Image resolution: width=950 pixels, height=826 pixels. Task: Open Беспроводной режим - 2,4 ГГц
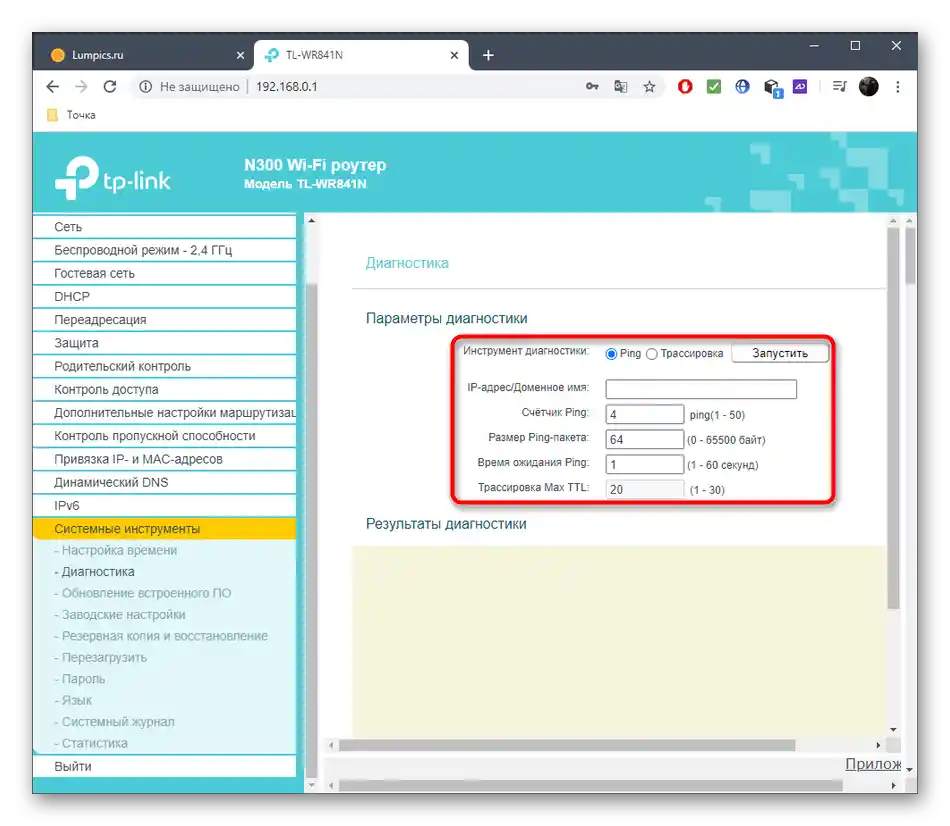pos(165,250)
